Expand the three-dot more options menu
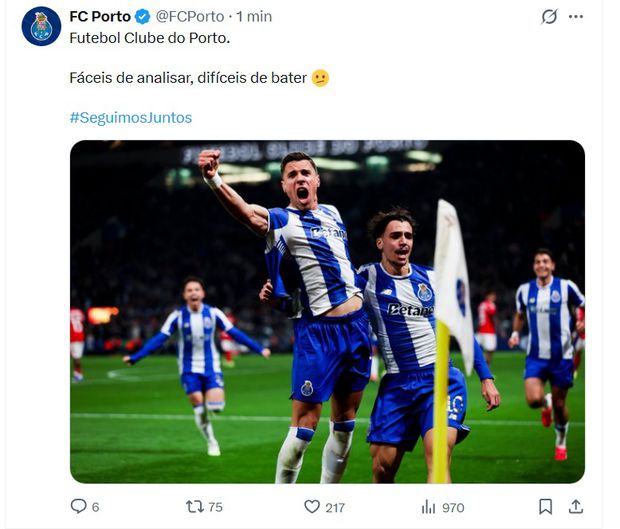 pyautogui.click(x=576, y=17)
